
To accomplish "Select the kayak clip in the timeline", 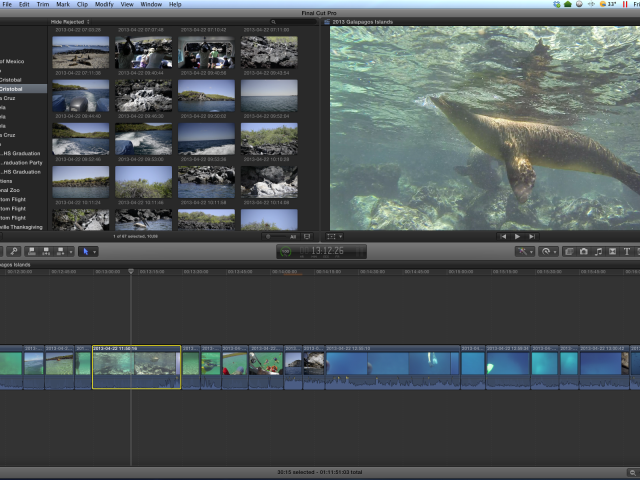I will pos(266,367).
